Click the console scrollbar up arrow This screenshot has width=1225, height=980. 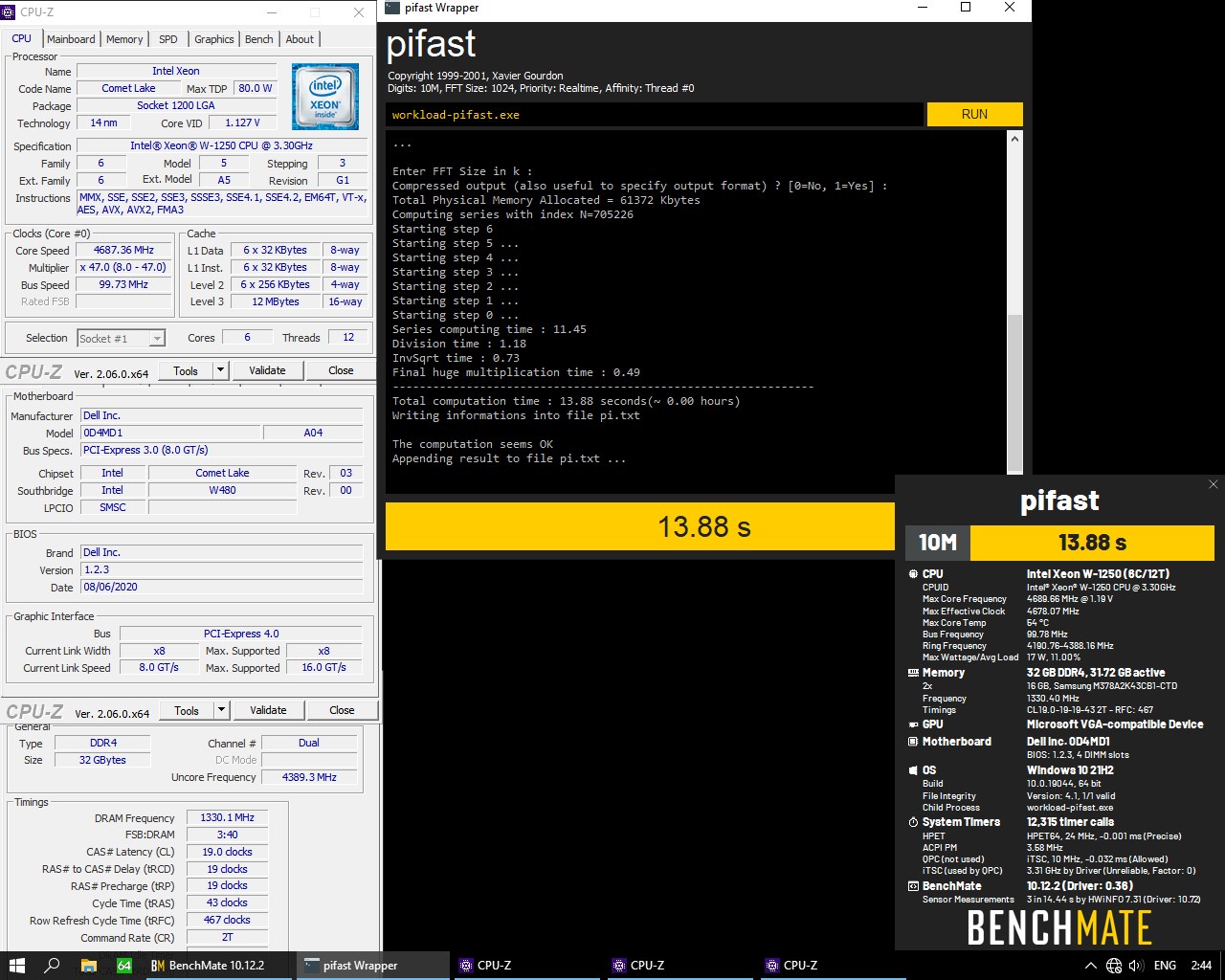click(1015, 139)
